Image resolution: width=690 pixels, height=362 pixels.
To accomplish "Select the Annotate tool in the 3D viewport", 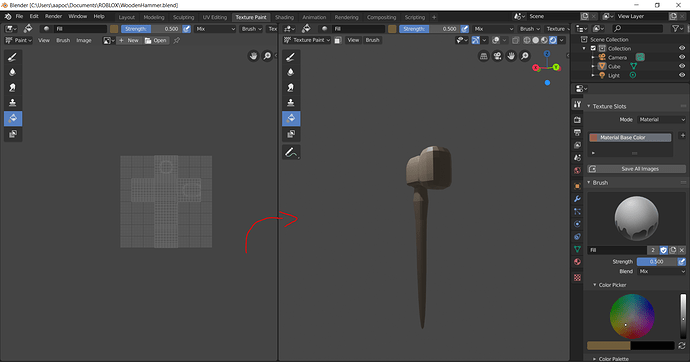I will 291,152.
